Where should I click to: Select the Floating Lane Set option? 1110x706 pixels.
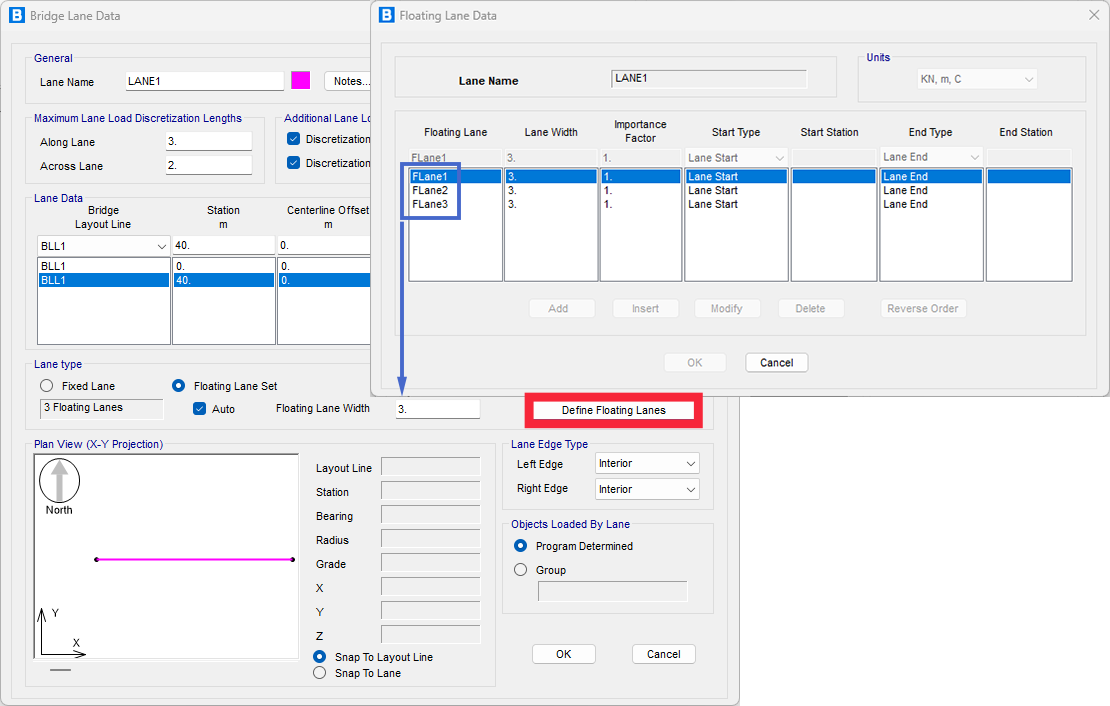pos(179,386)
